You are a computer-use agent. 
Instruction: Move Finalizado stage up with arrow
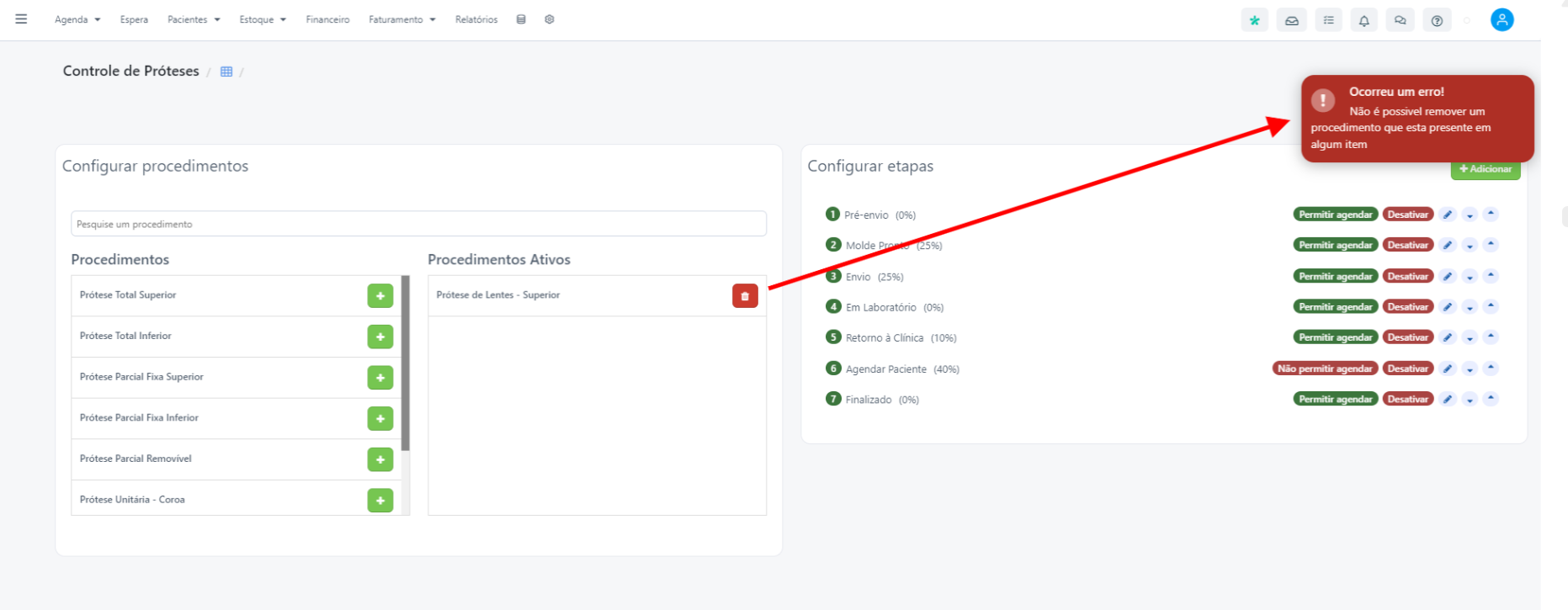pyautogui.click(x=1491, y=399)
